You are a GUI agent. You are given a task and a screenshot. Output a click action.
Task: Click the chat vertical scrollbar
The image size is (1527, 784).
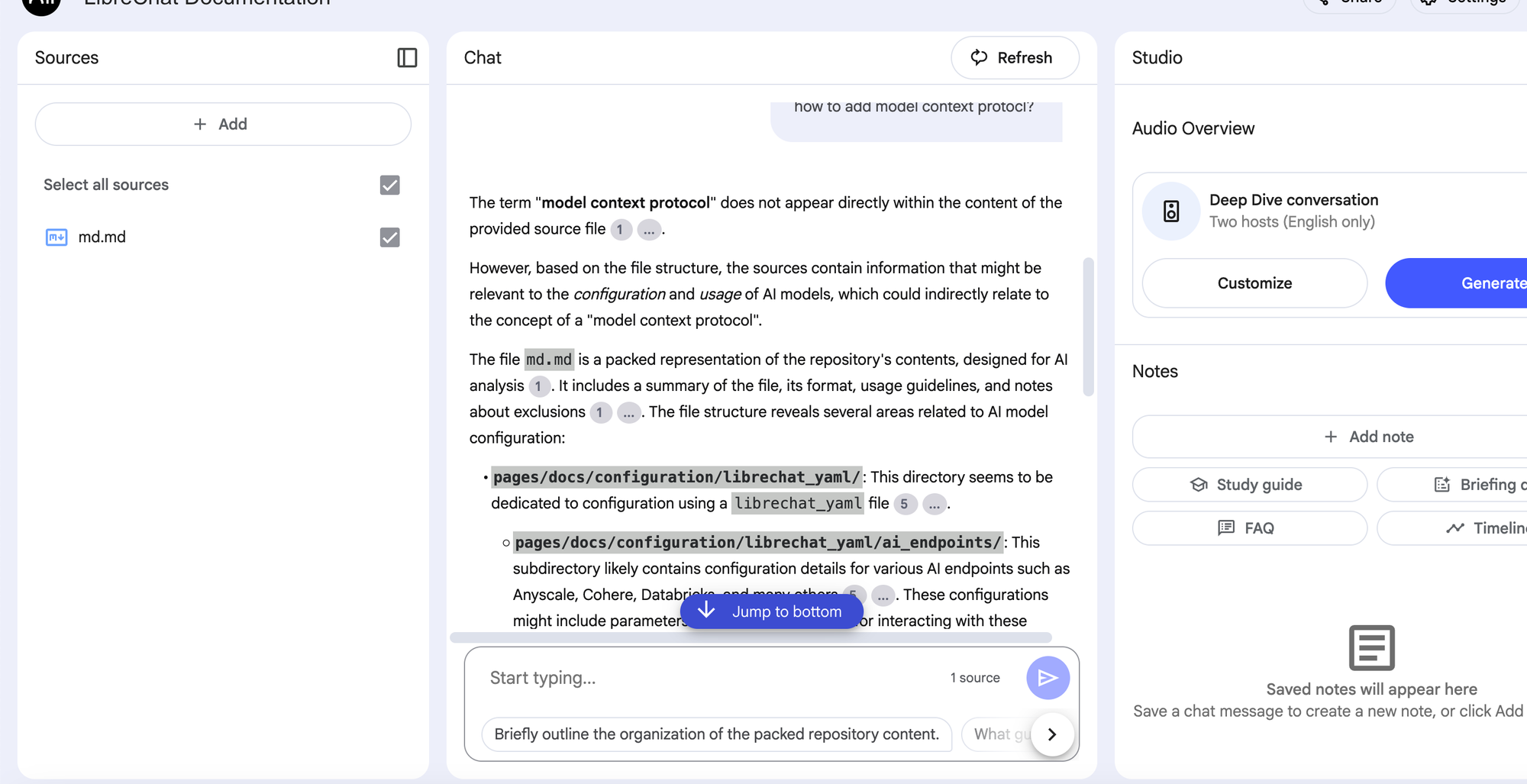pyautogui.click(x=1088, y=327)
